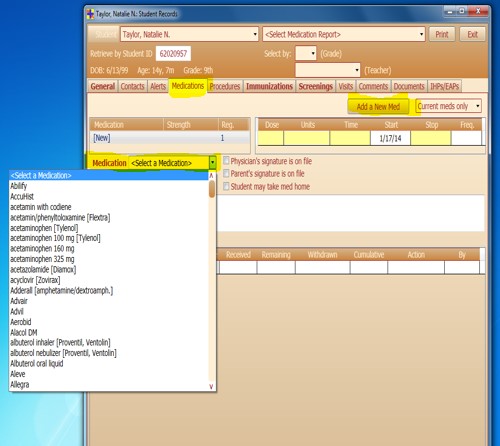Choose acyclovir [Zovirax] from list
The width and height of the screenshot is (500, 446).
coord(109,280)
